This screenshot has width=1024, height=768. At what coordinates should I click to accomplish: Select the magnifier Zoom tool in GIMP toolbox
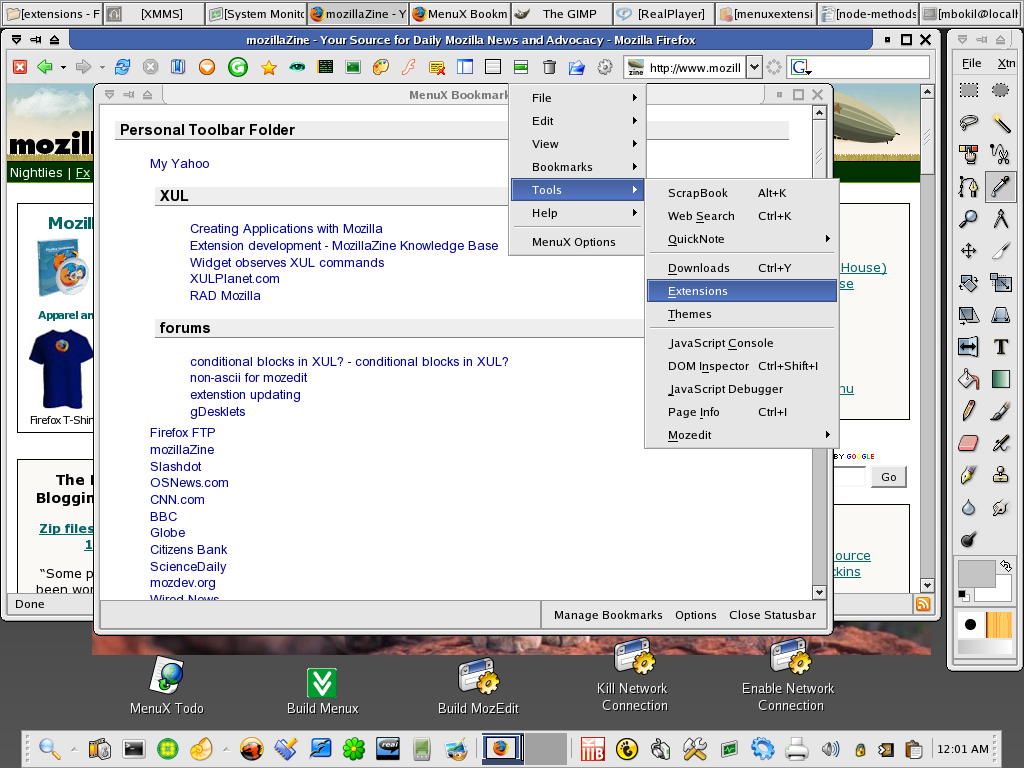pos(968,218)
